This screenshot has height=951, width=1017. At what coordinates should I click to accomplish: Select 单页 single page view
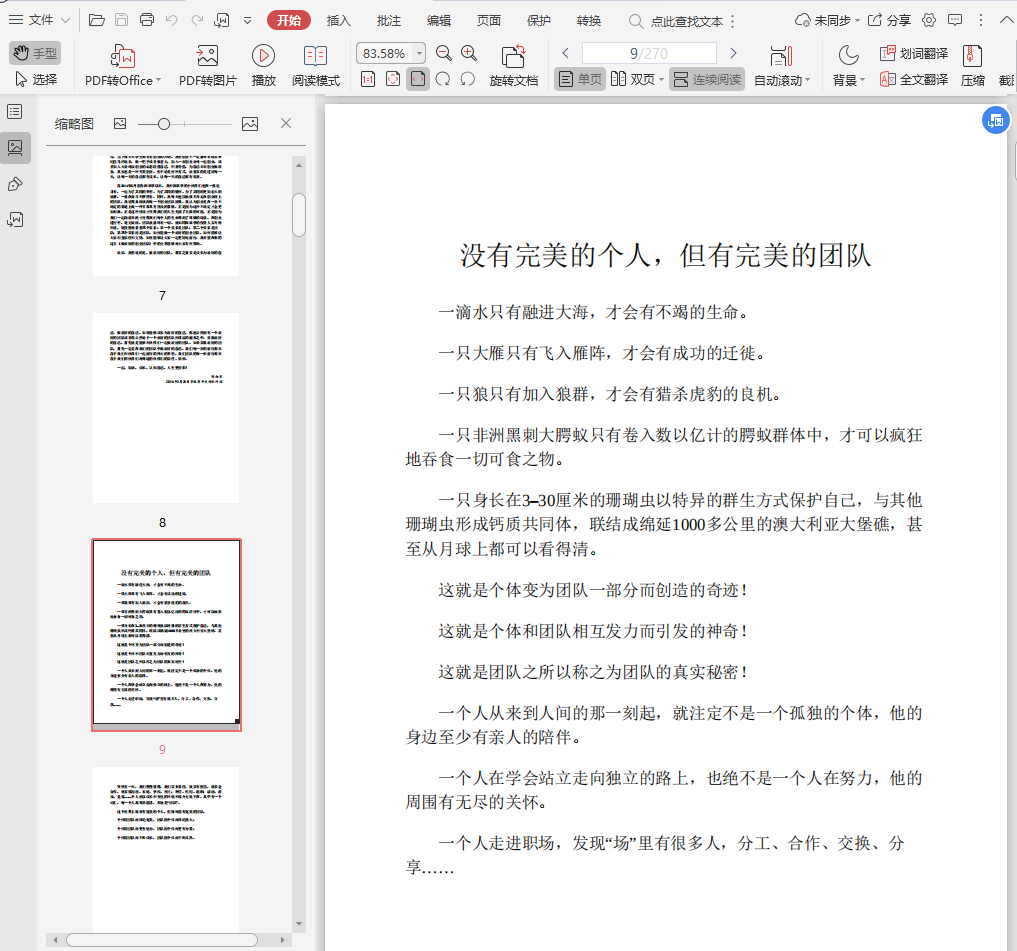pos(580,79)
